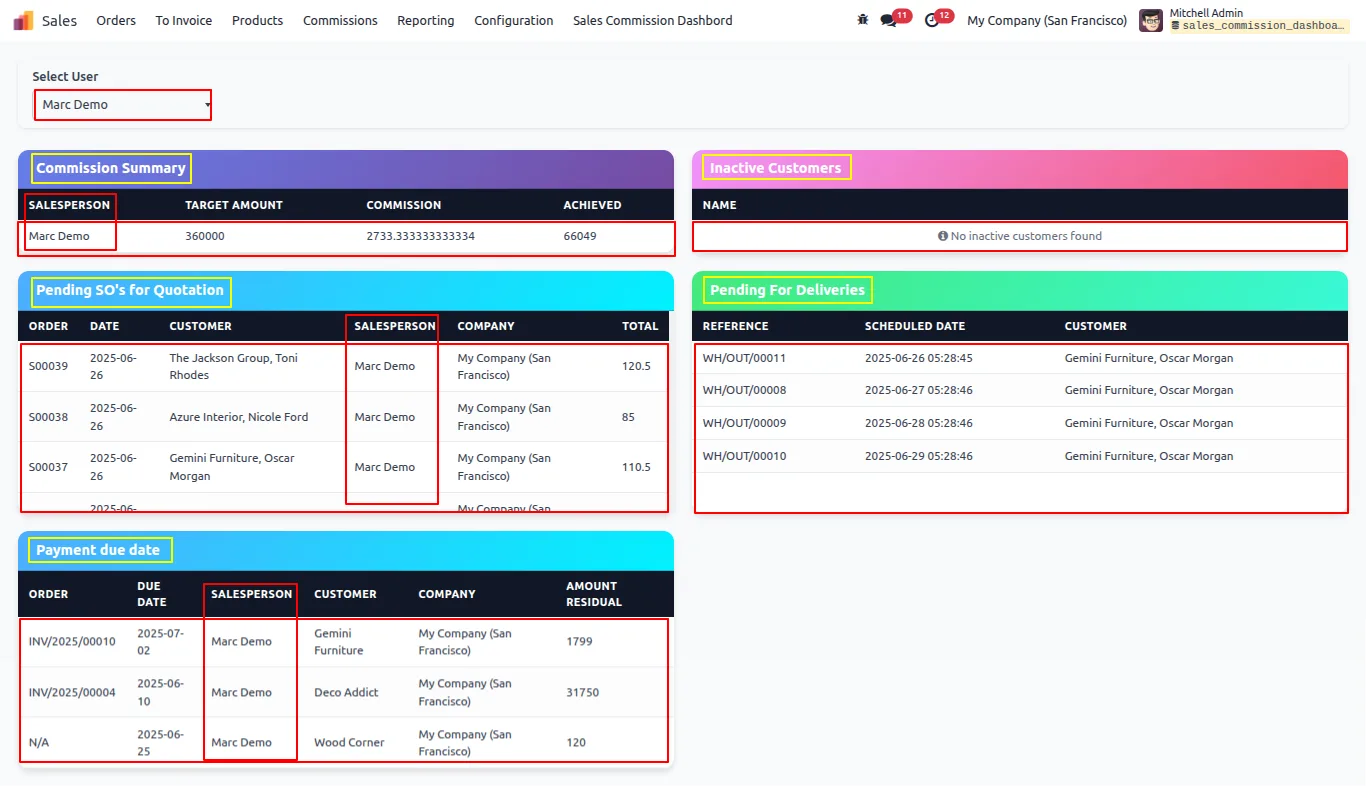Click the Commission Summary heading
This screenshot has width=1366, height=786.
point(111,168)
